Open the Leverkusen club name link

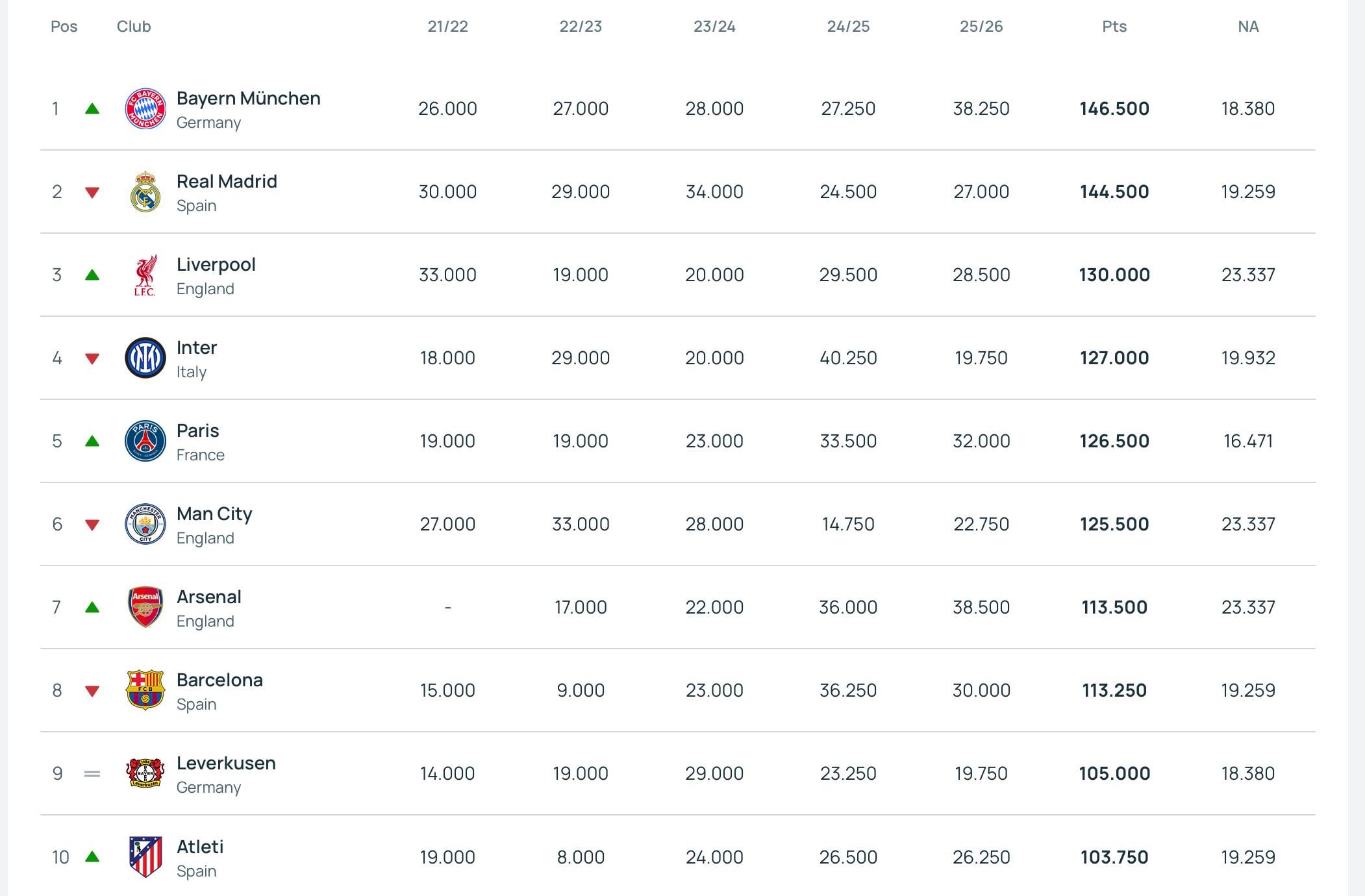click(226, 763)
